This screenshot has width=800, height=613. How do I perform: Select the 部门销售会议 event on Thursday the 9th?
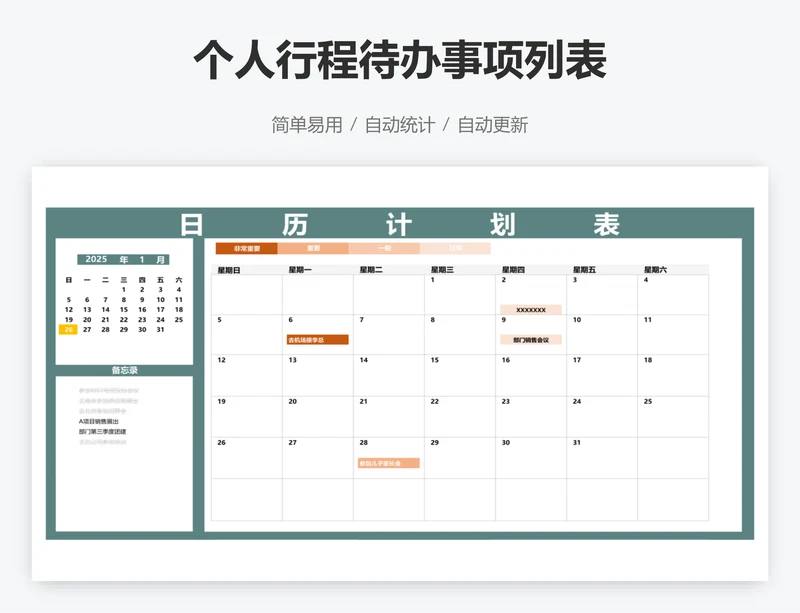point(531,340)
